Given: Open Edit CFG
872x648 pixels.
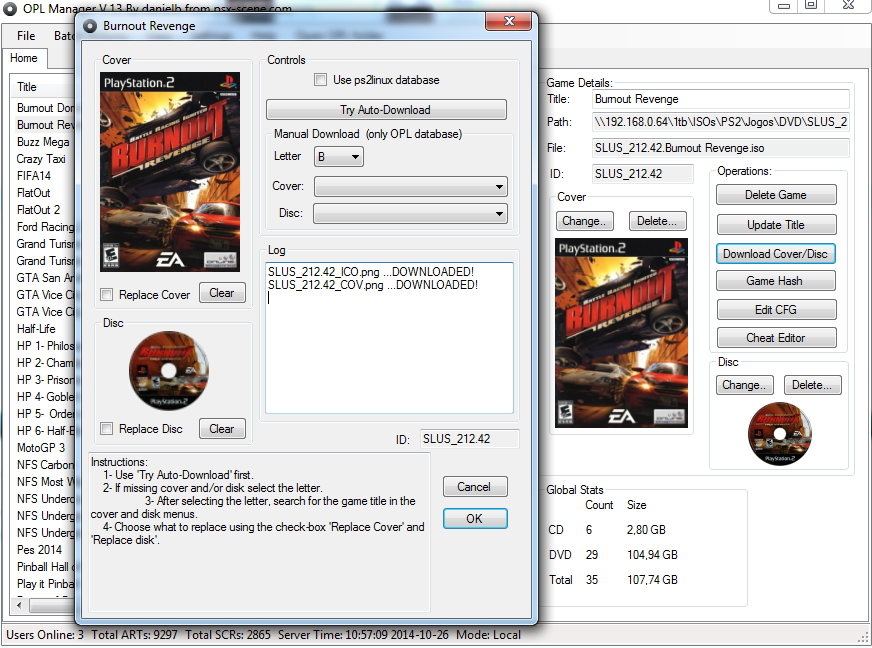Looking at the screenshot, I should pos(776,310).
